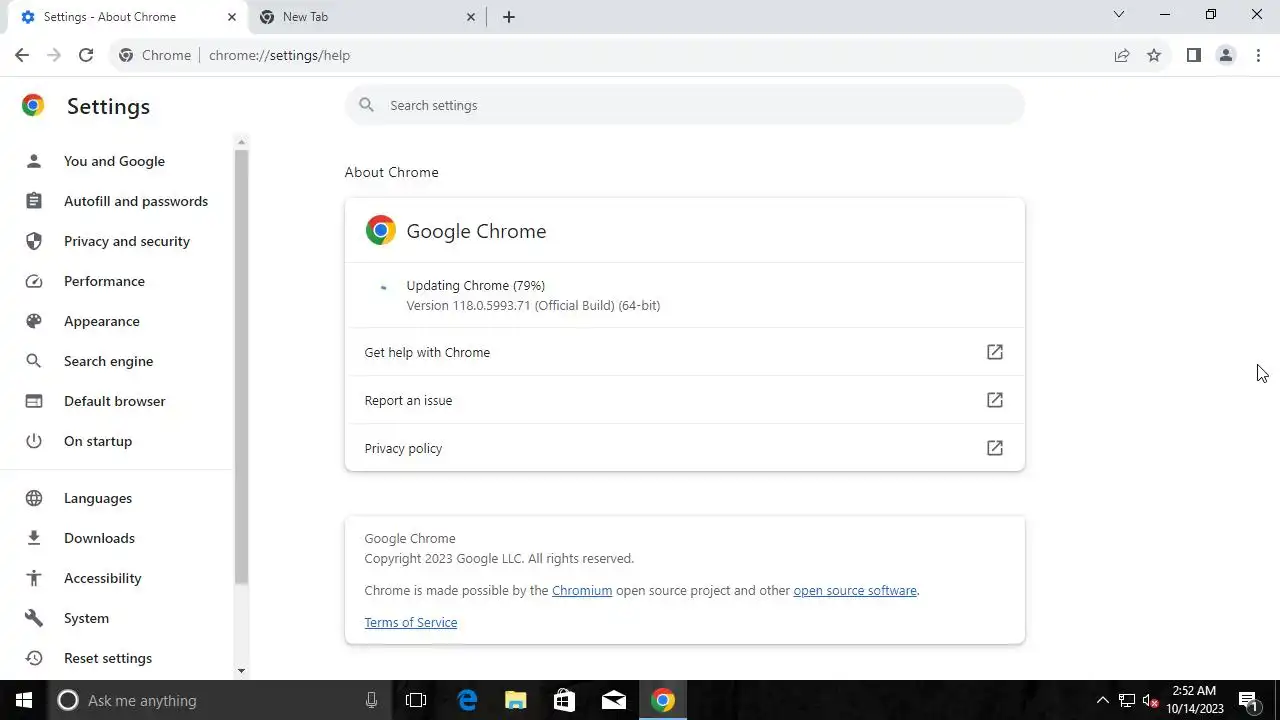Click the external link icon for Privacy policy
1280x720 pixels.
pos(995,448)
